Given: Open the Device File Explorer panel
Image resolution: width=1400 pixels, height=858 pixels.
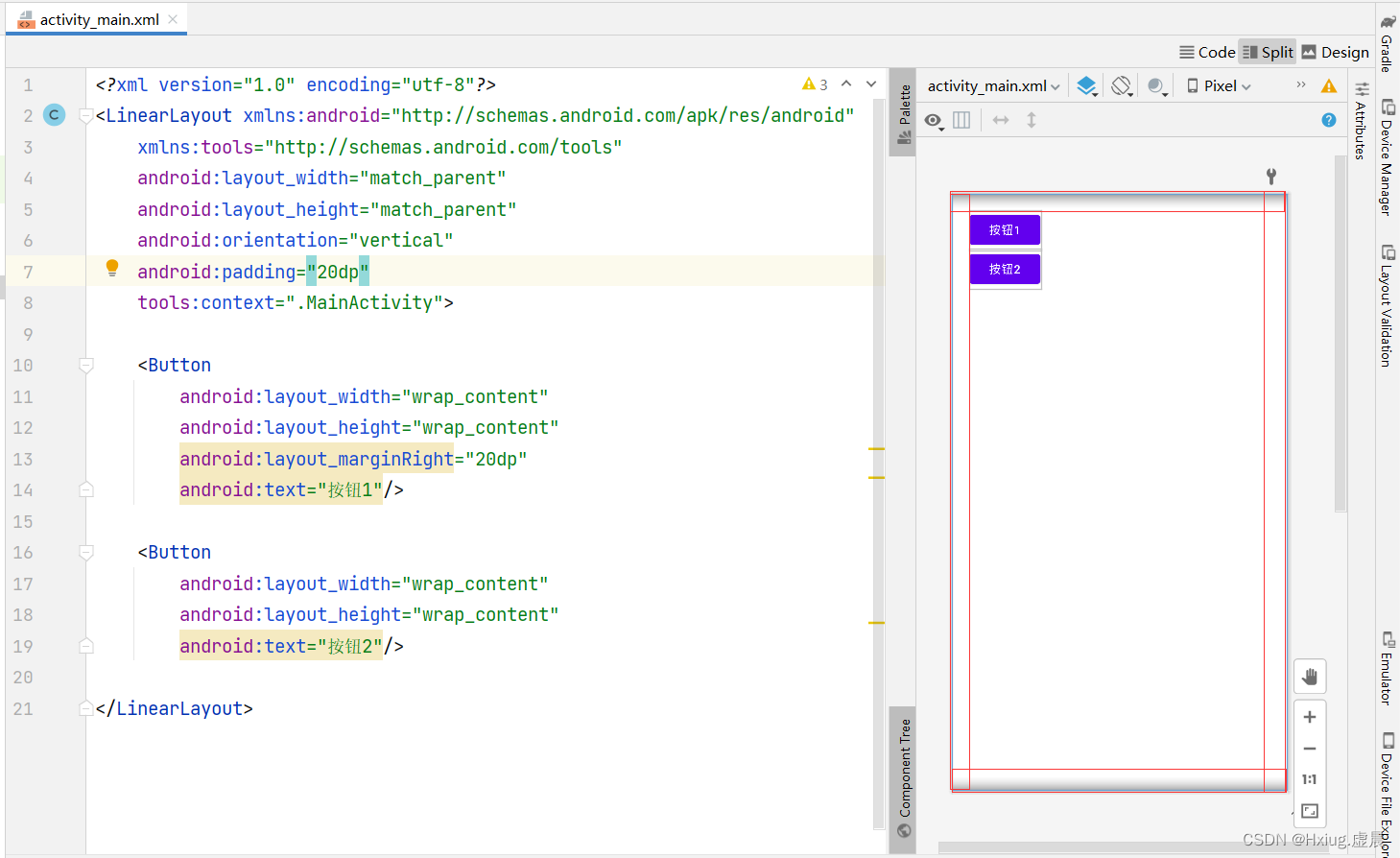Looking at the screenshot, I should coord(1388,793).
